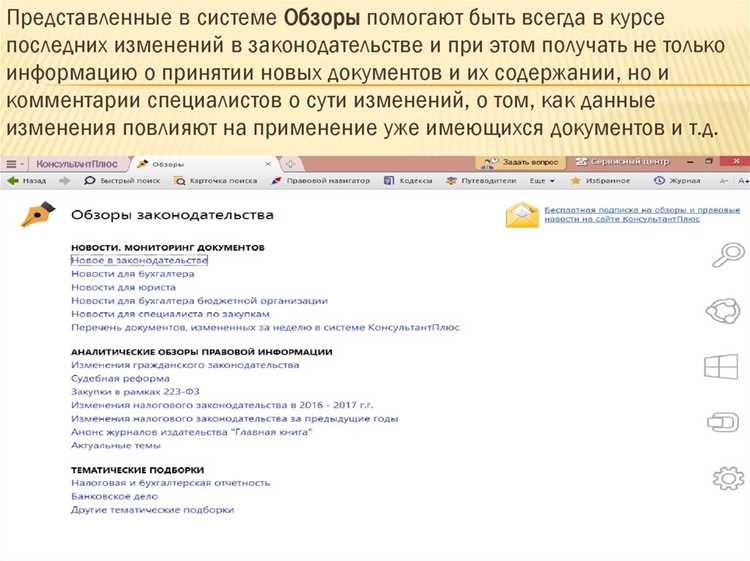
Task: Open the Сервисный центр button
Action: (x=622, y=162)
